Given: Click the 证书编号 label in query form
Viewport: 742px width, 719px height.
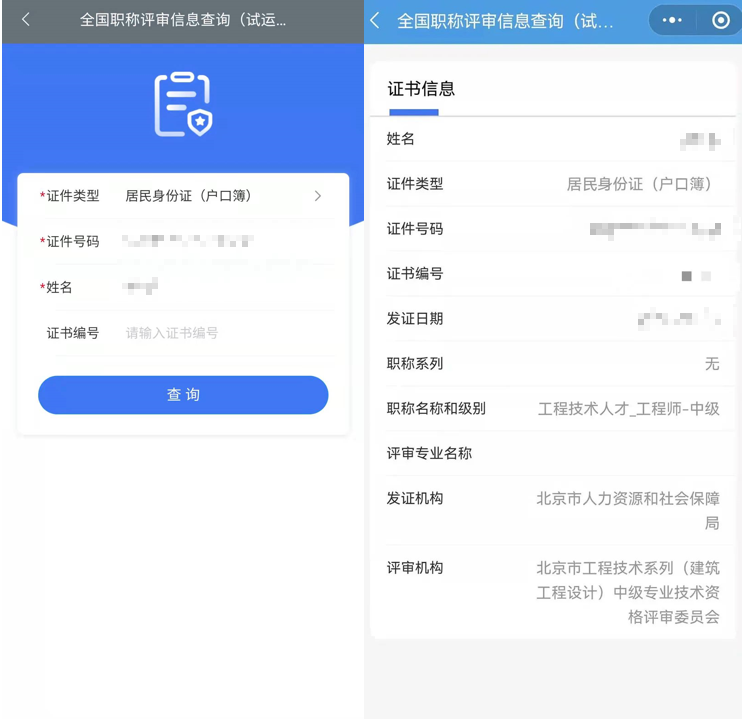Looking at the screenshot, I should point(73,333).
